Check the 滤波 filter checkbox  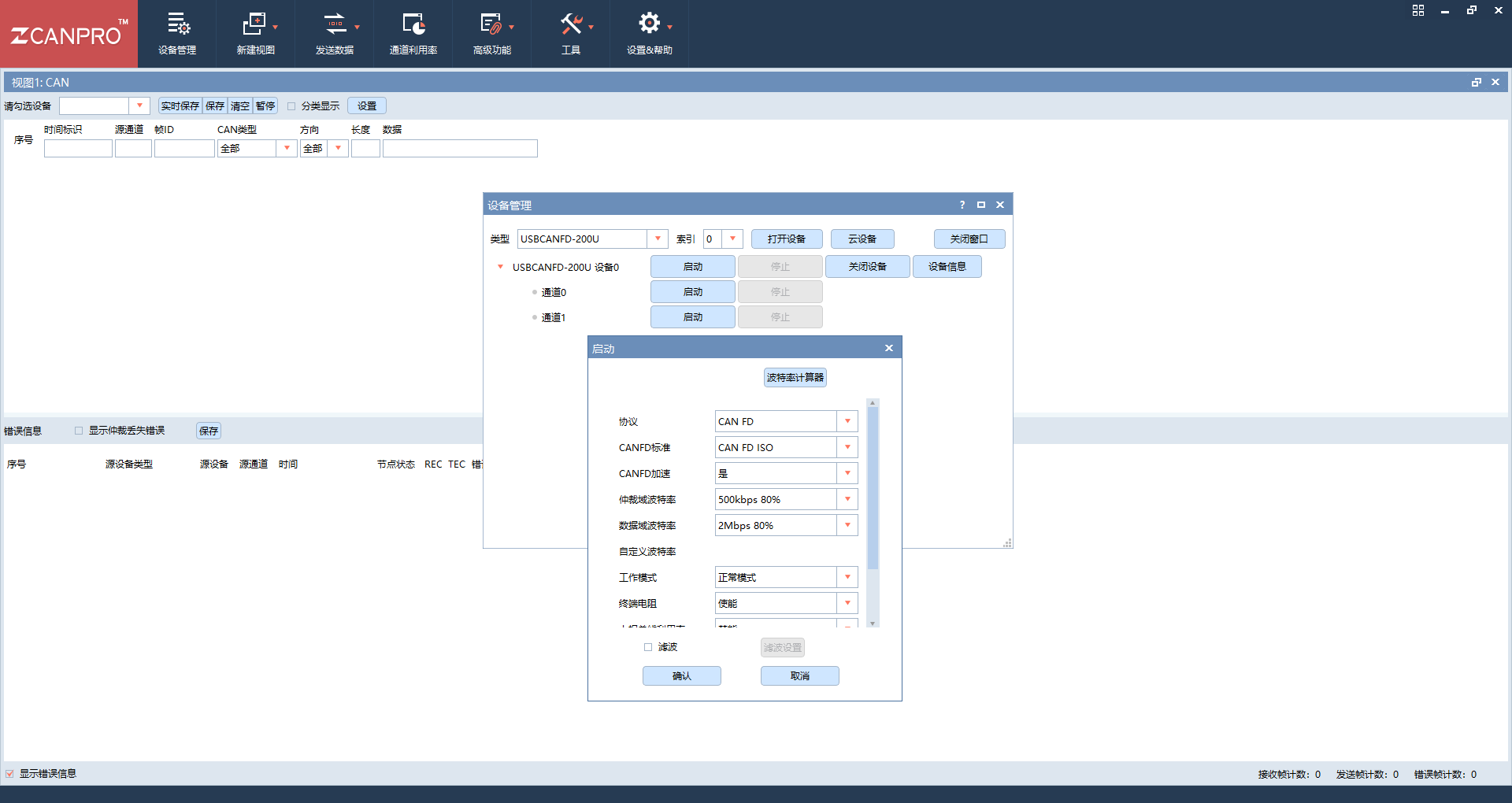[648, 647]
